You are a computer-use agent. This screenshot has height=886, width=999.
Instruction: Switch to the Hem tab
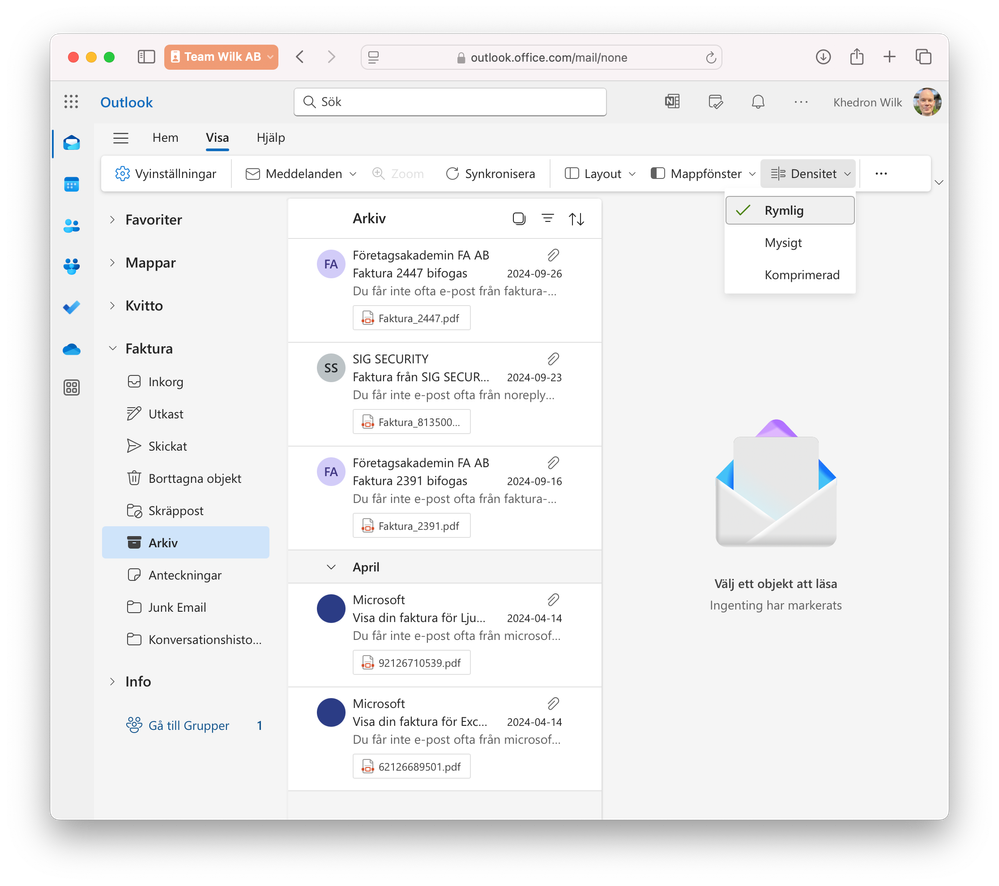[165, 138]
